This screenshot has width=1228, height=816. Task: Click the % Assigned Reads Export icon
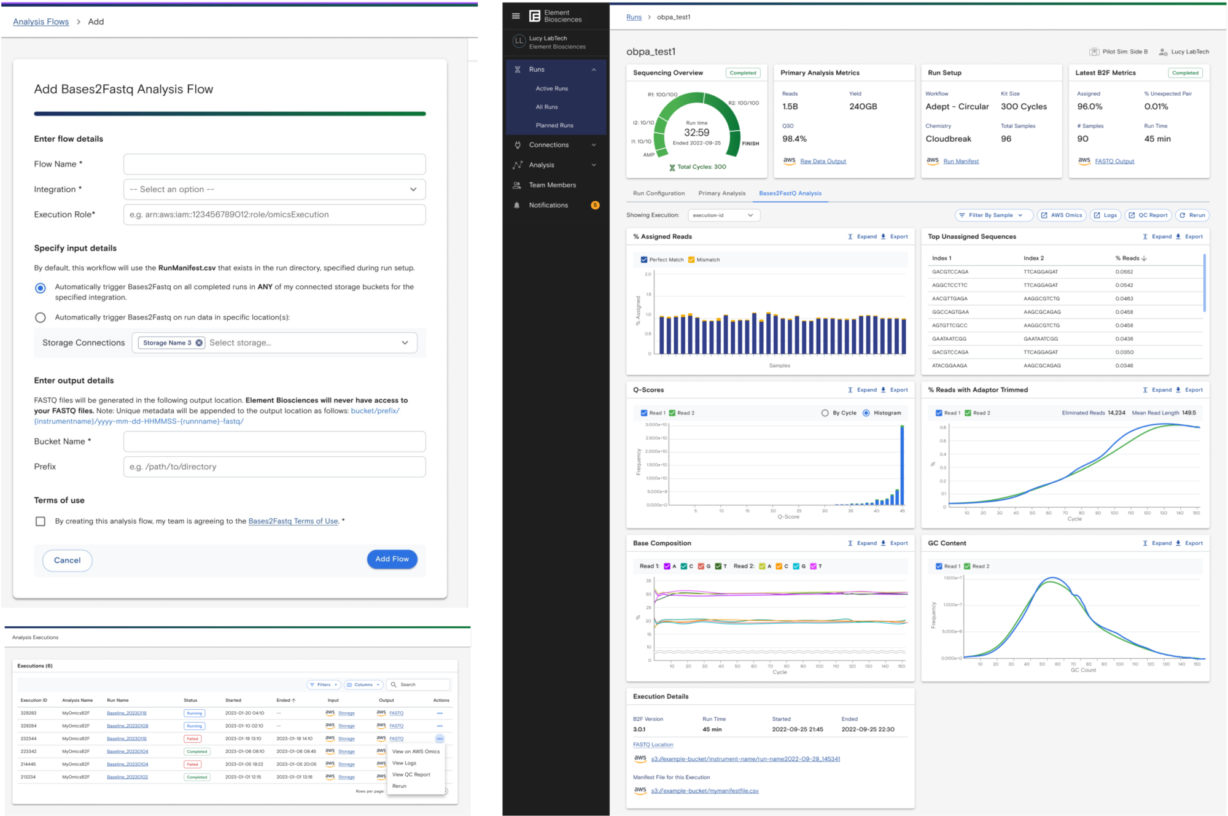point(883,237)
